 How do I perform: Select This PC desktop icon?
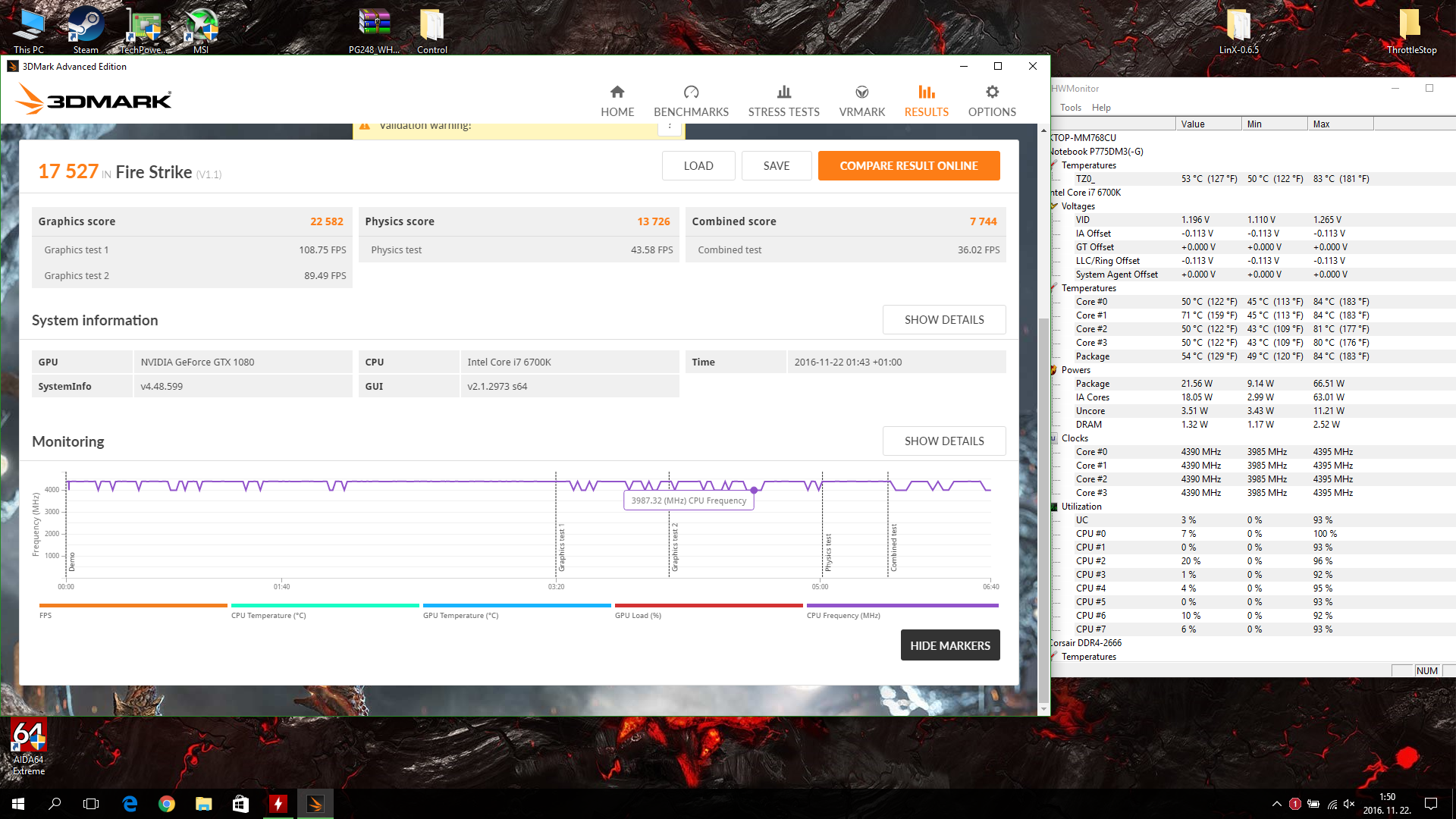tap(29, 30)
